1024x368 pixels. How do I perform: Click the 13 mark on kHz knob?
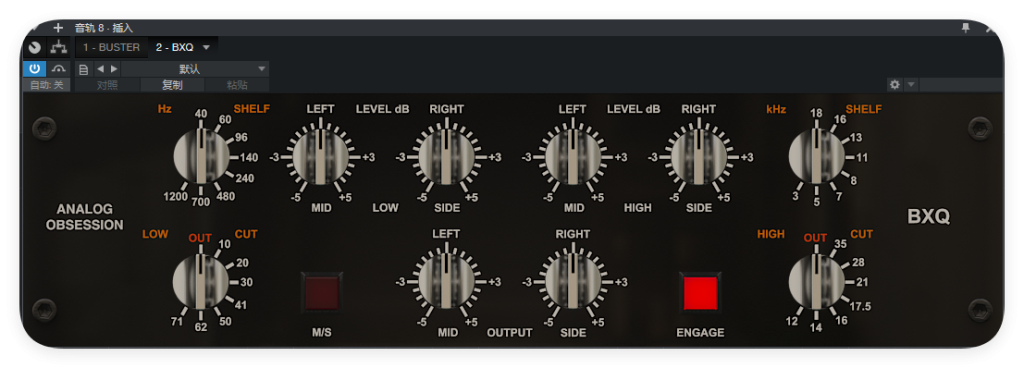(x=856, y=137)
